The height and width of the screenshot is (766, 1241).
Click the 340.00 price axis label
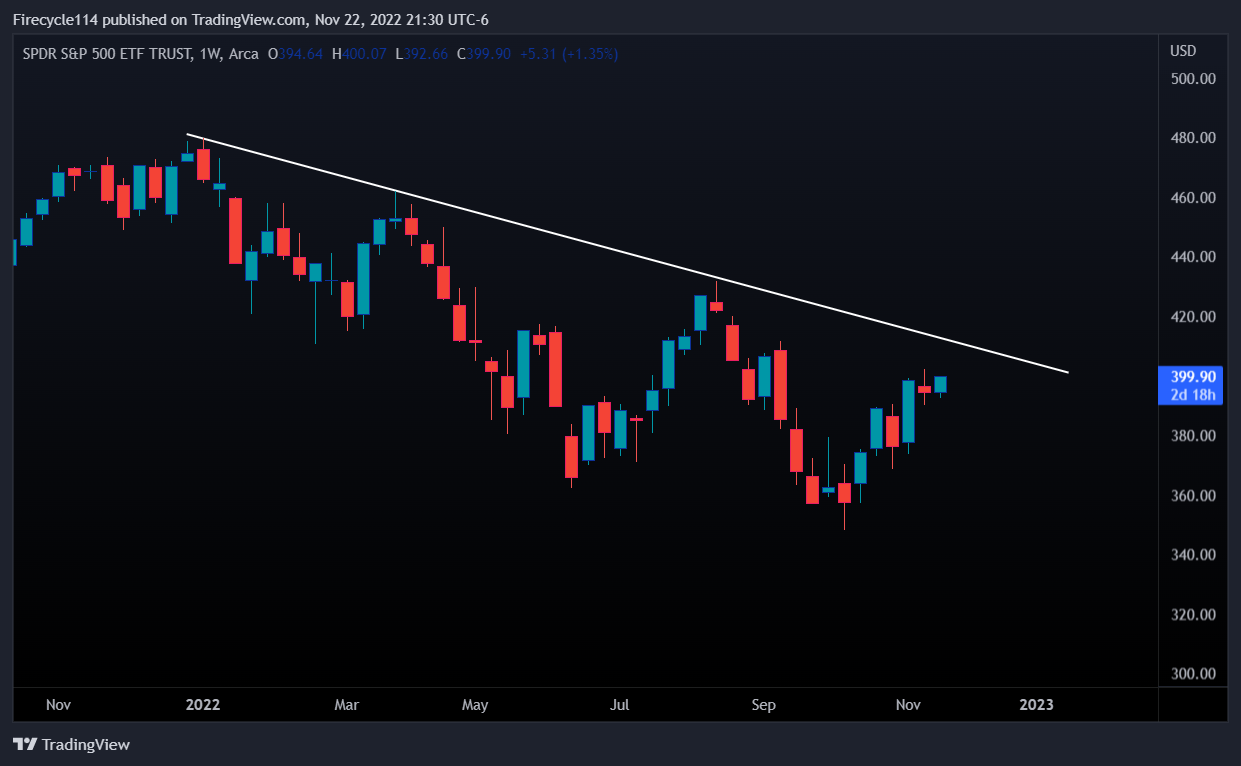(1193, 555)
